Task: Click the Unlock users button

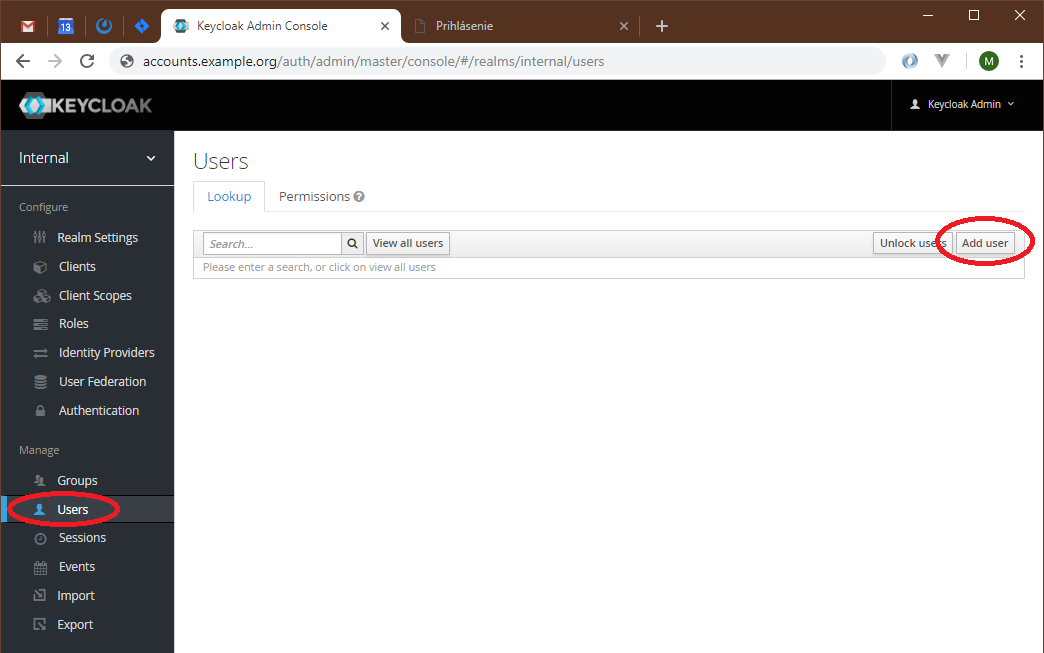Action: pos(912,243)
